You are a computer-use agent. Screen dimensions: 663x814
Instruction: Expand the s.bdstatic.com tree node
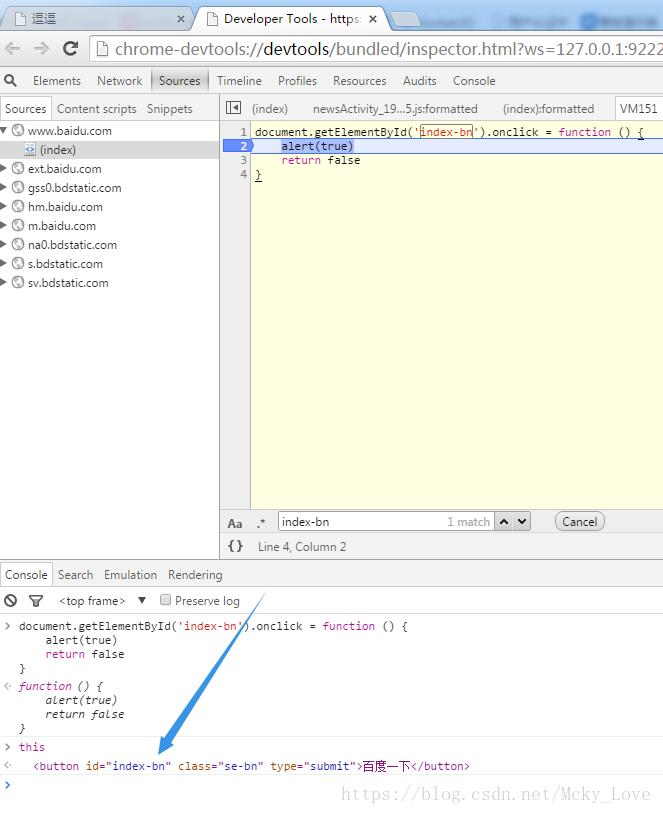click(x=4, y=263)
